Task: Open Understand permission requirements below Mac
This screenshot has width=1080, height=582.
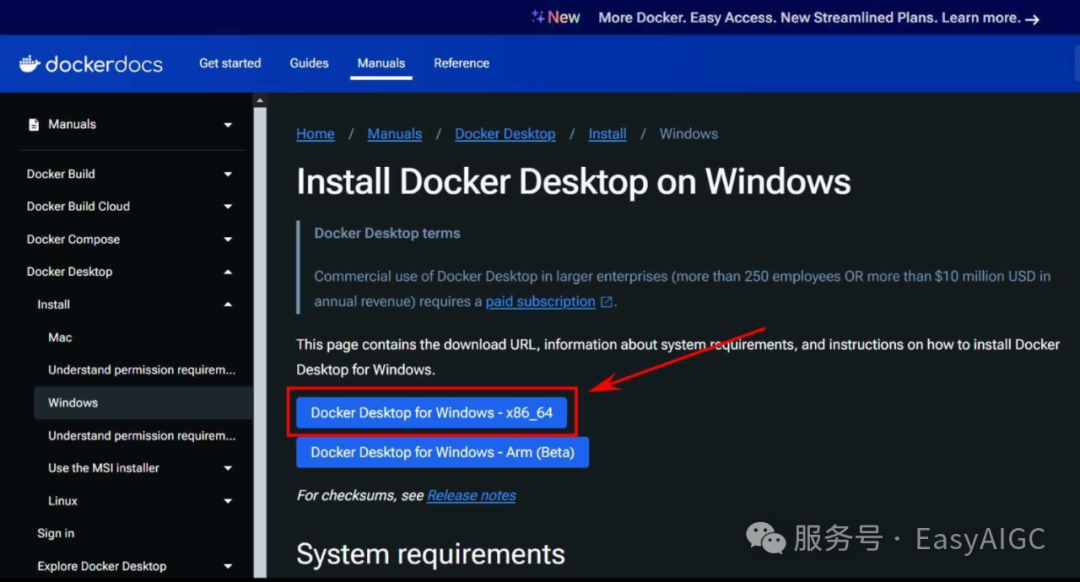Action: click(x=142, y=370)
